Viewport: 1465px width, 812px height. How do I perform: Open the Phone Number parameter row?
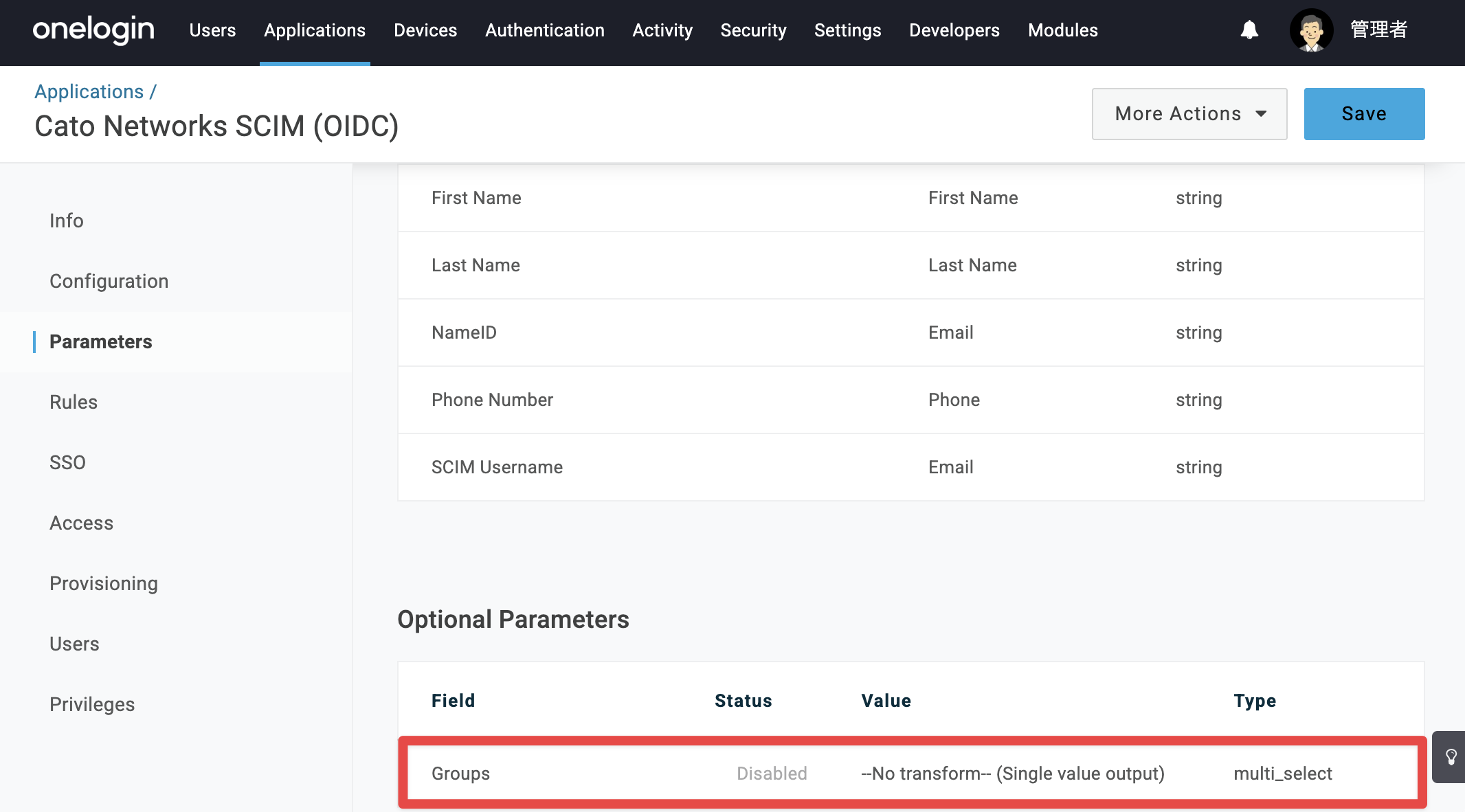pyautogui.click(x=910, y=400)
